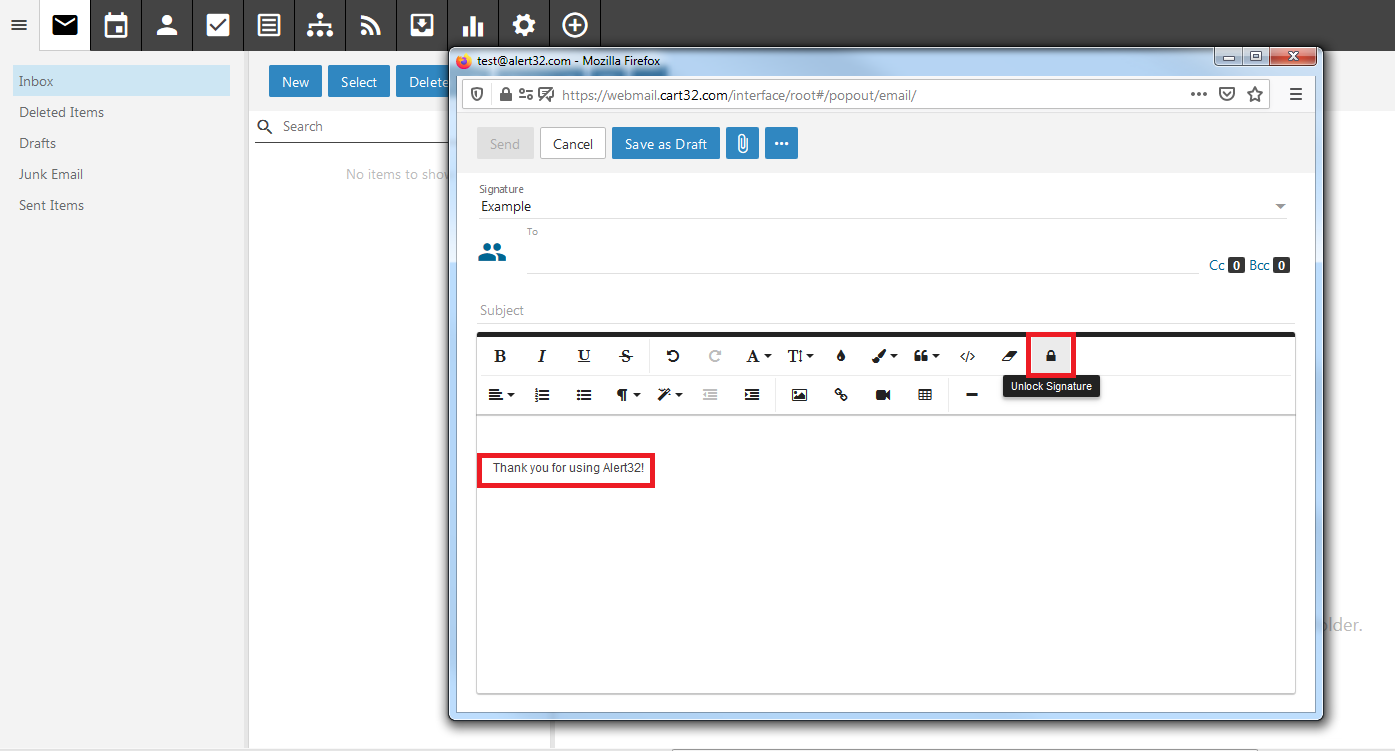
Task: Open the Contacts section icon
Action: pos(167,25)
